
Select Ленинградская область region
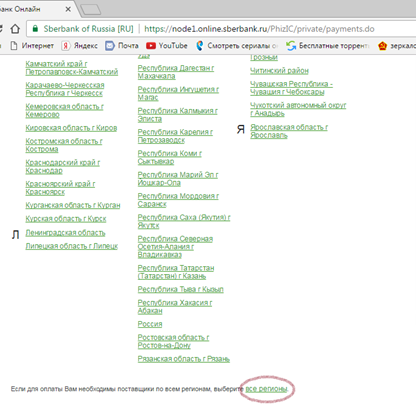tap(65, 233)
